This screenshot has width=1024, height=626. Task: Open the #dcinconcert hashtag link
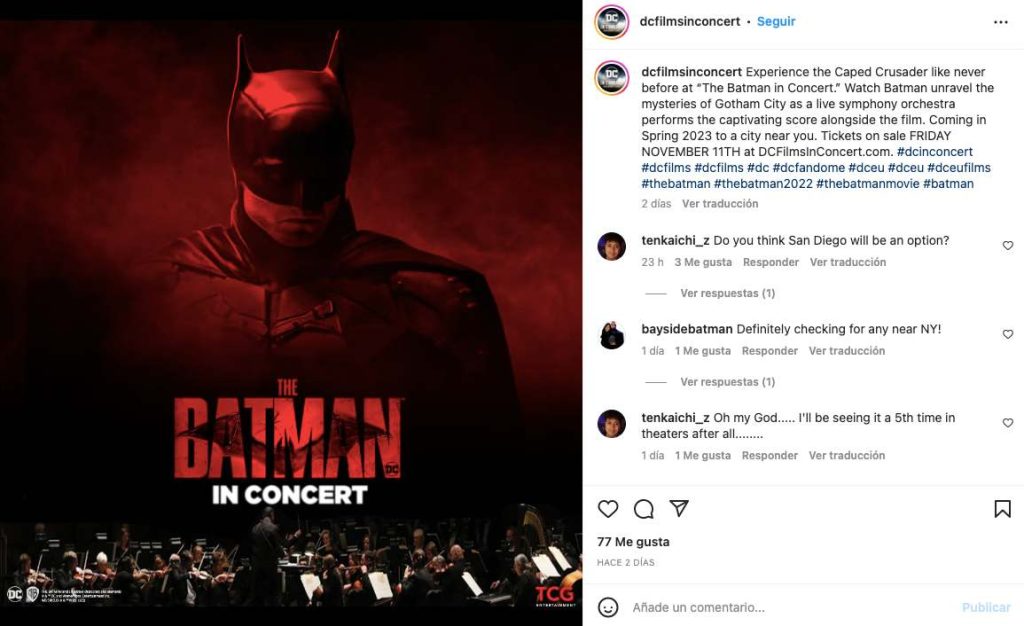click(x=935, y=151)
